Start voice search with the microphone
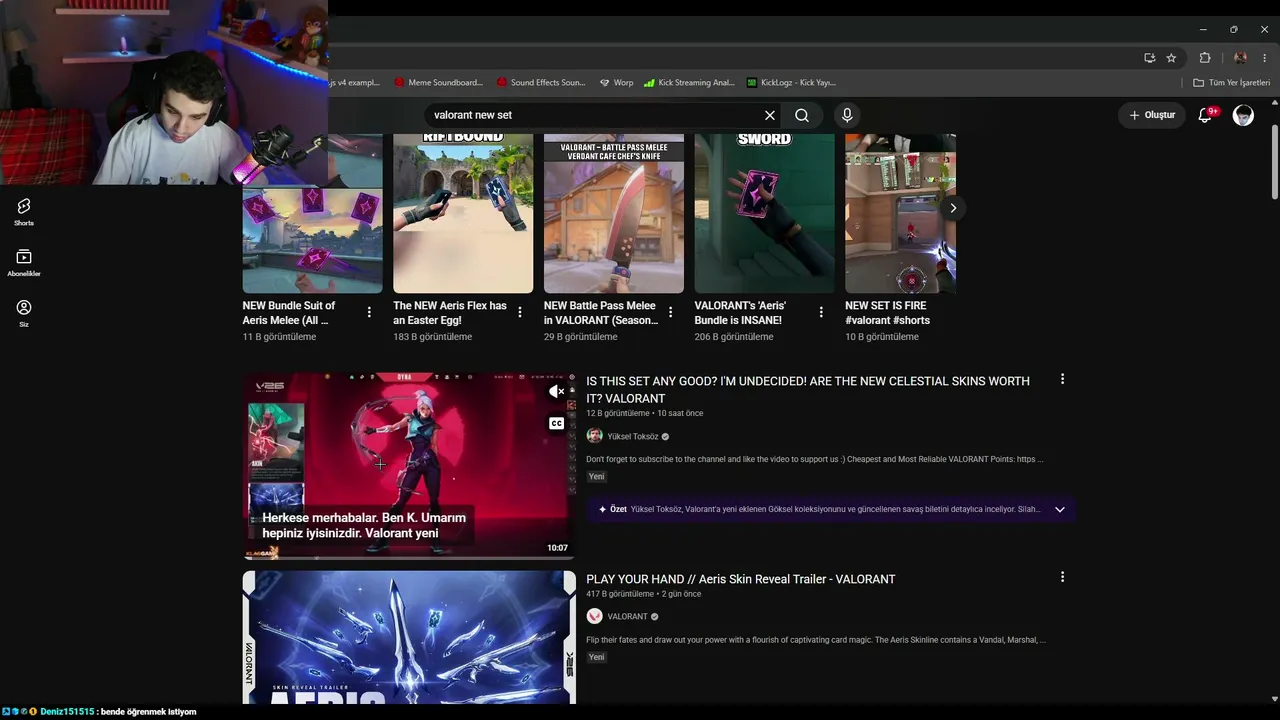1280x720 pixels. click(847, 115)
